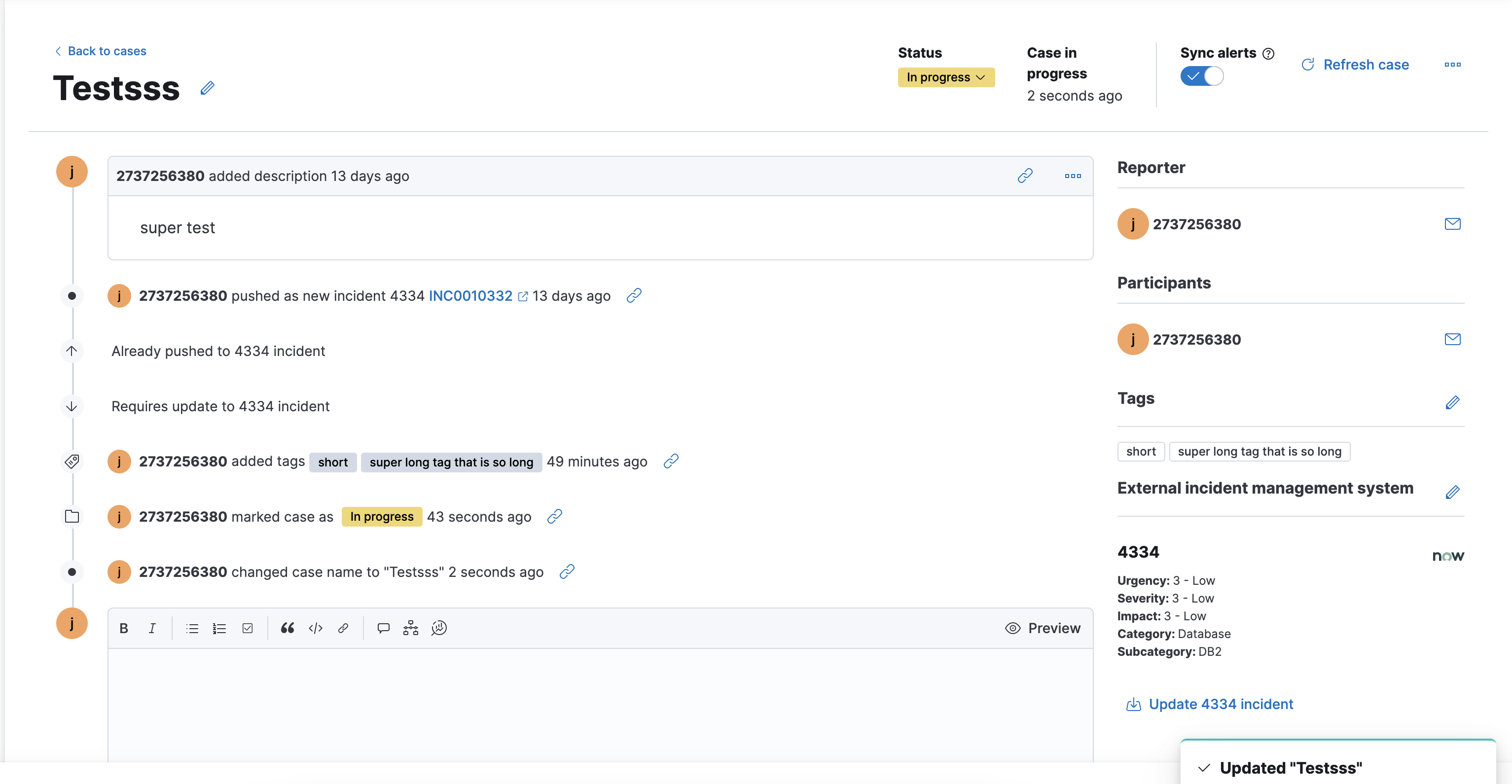The width and height of the screenshot is (1512, 784).
Task: Insert a task list checkbox item
Action: coord(247,628)
